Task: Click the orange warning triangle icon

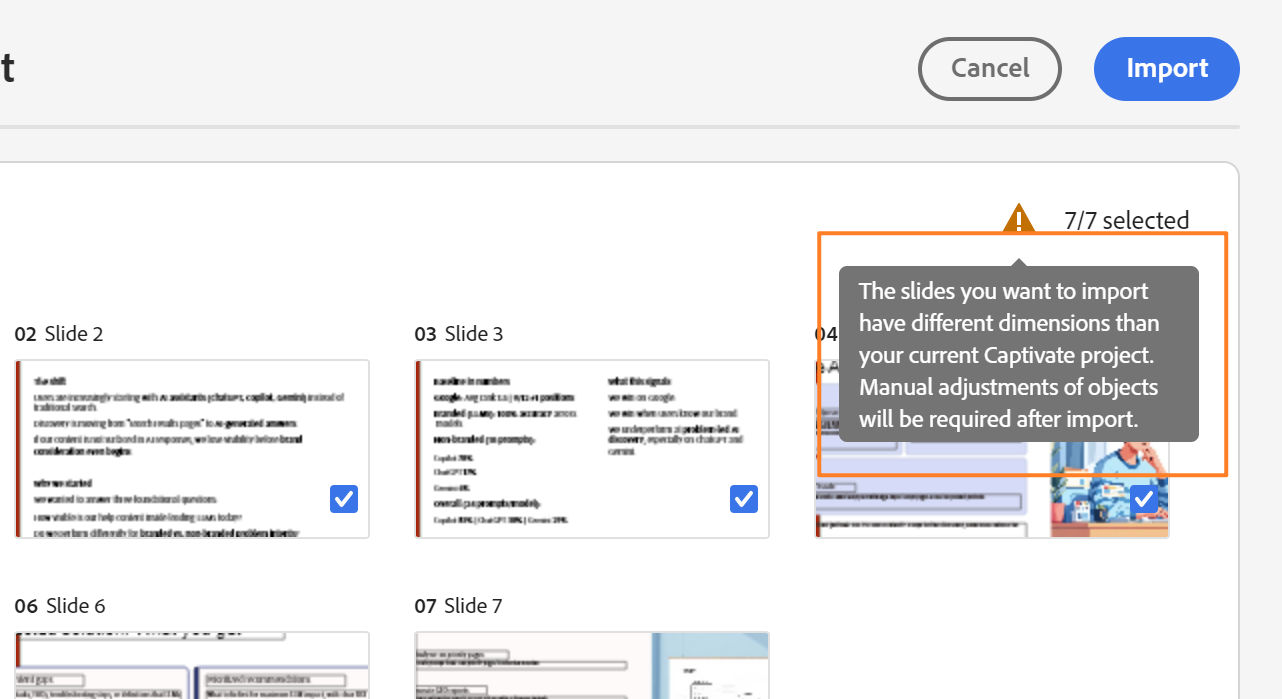Action: click(x=1018, y=219)
